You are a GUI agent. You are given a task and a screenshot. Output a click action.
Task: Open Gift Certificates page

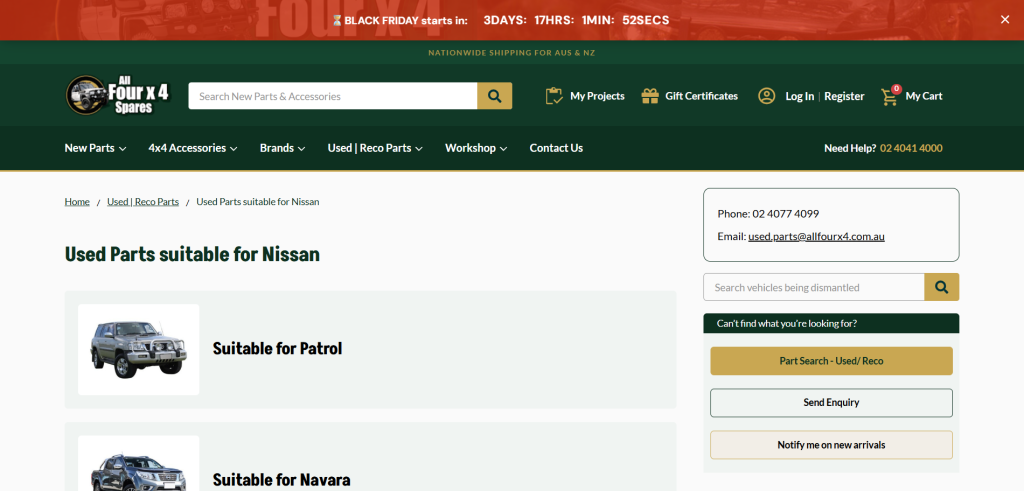(701, 96)
